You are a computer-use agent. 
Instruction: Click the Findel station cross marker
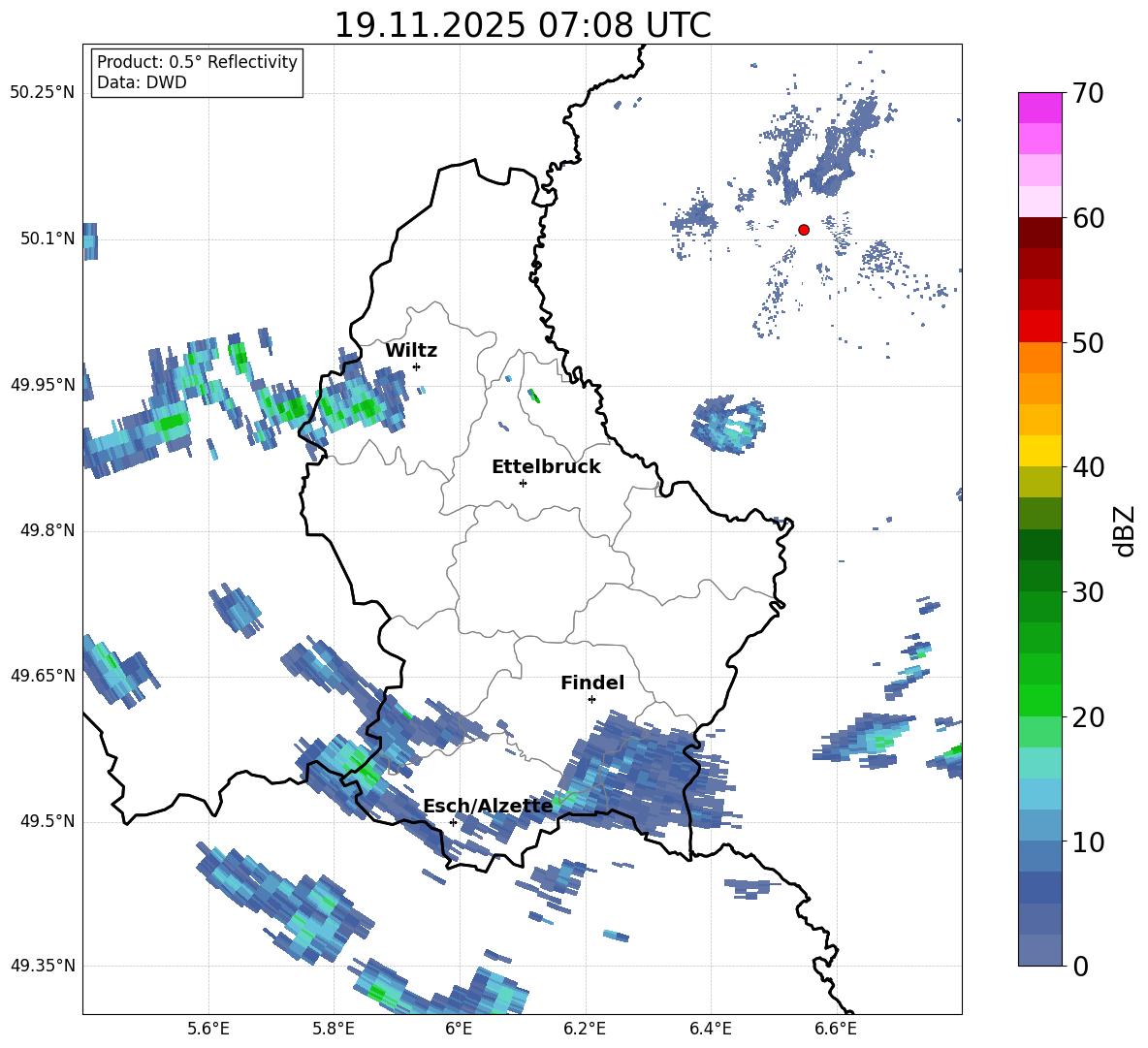click(x=591, y=700)
